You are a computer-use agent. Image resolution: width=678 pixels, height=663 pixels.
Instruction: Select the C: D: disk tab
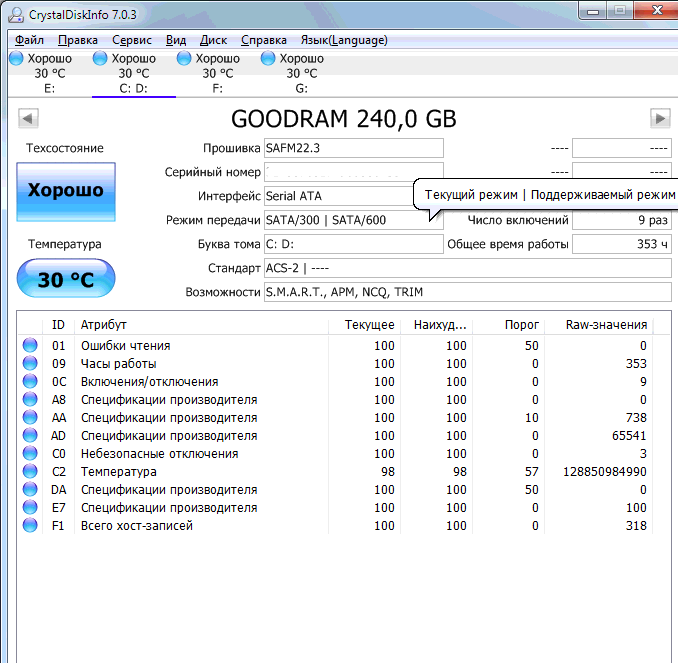click(x=134, y=73)
